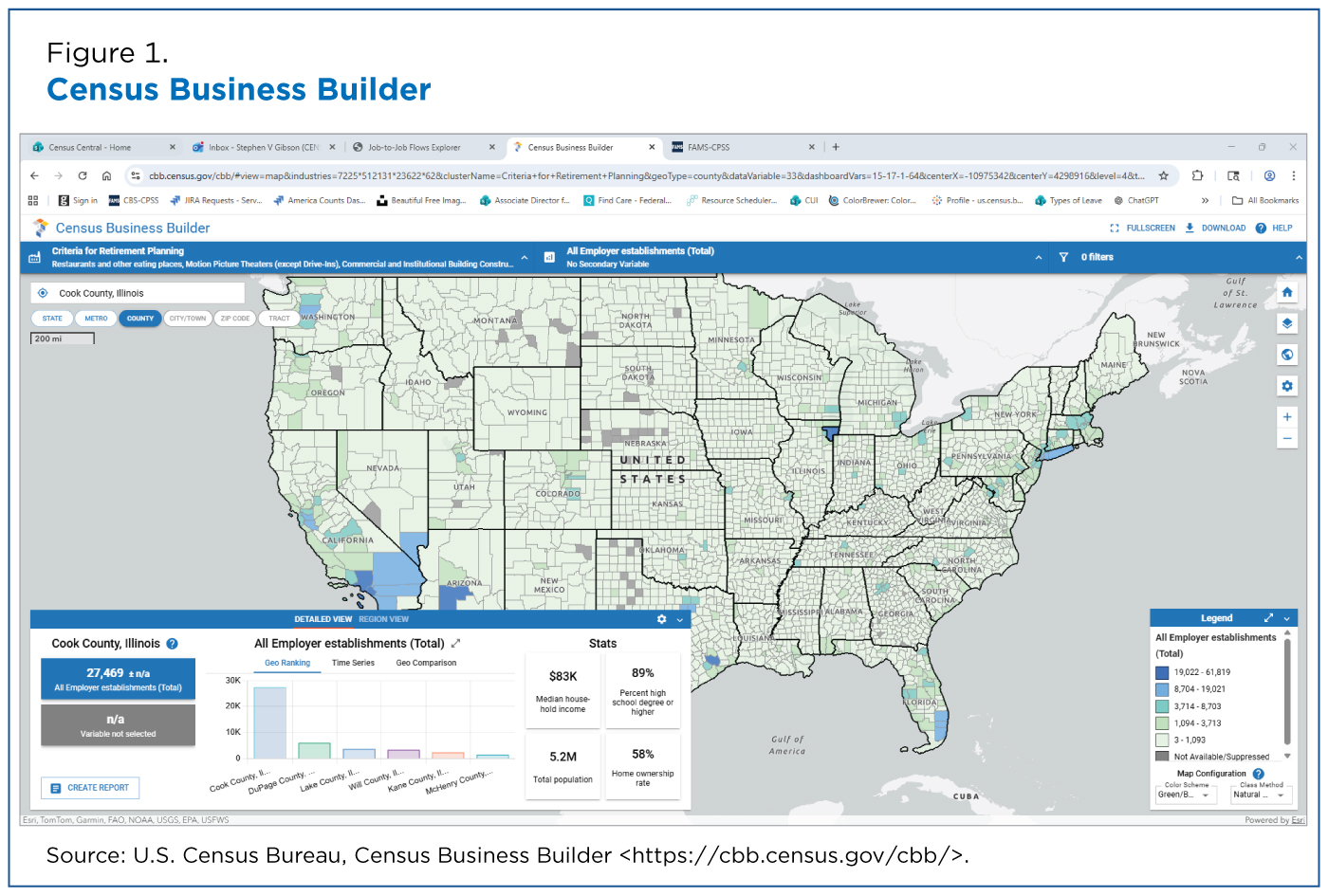This screenshot has width=1328, height=896.
Task: Open a new browser tab
Action: tap(836, 147)
